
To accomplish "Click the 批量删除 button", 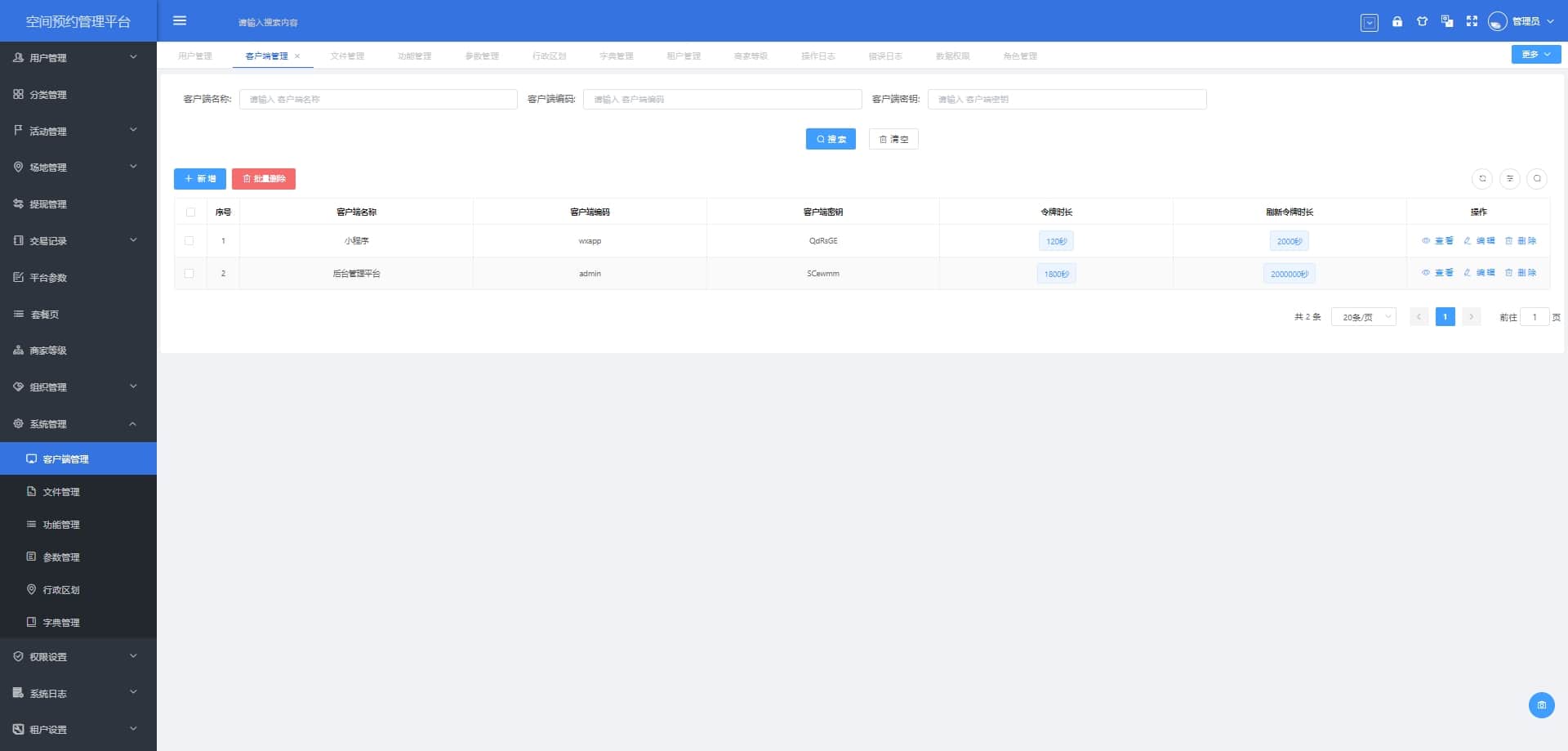I will click(x=264, y=178).
